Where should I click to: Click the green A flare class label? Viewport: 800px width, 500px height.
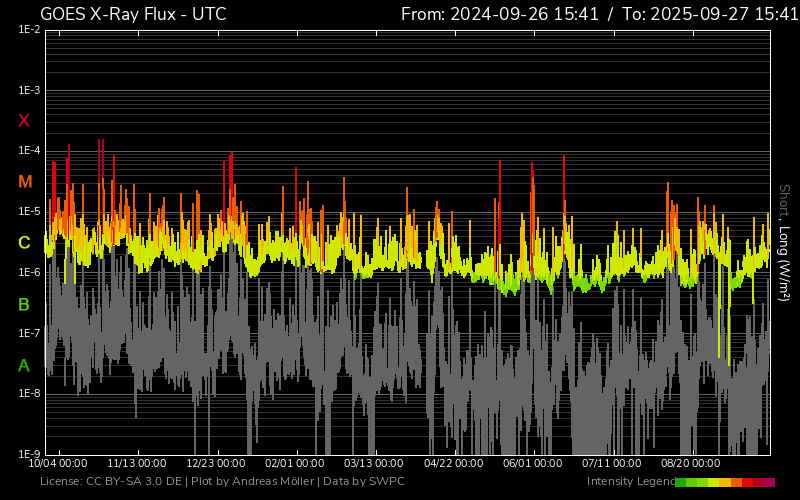[x=24, y=366]
